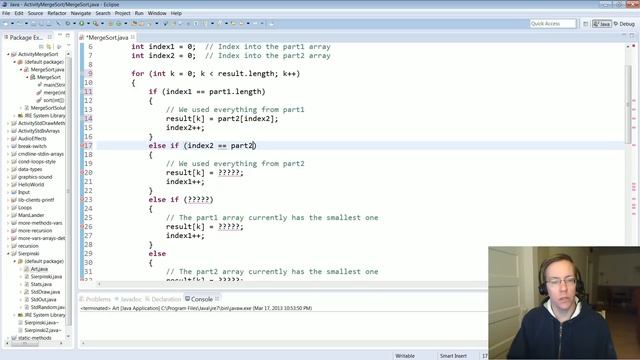
Task: Switch to the Javadoc tab
Action: coord(128,299)
